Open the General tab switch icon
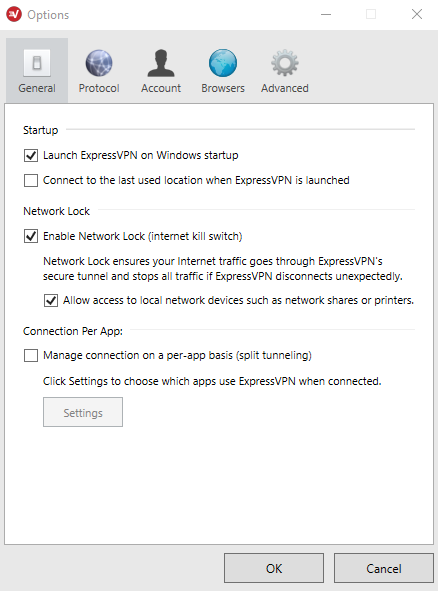Screen dimensions: 438x591 37,63
